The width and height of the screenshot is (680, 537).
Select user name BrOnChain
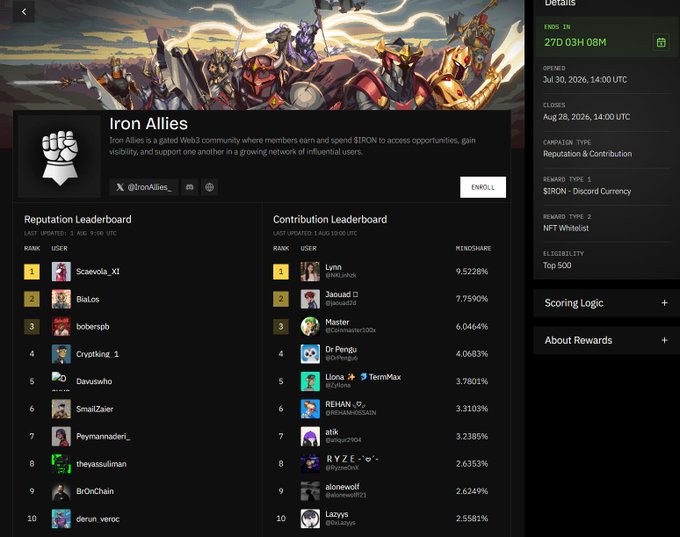(95, 491)
